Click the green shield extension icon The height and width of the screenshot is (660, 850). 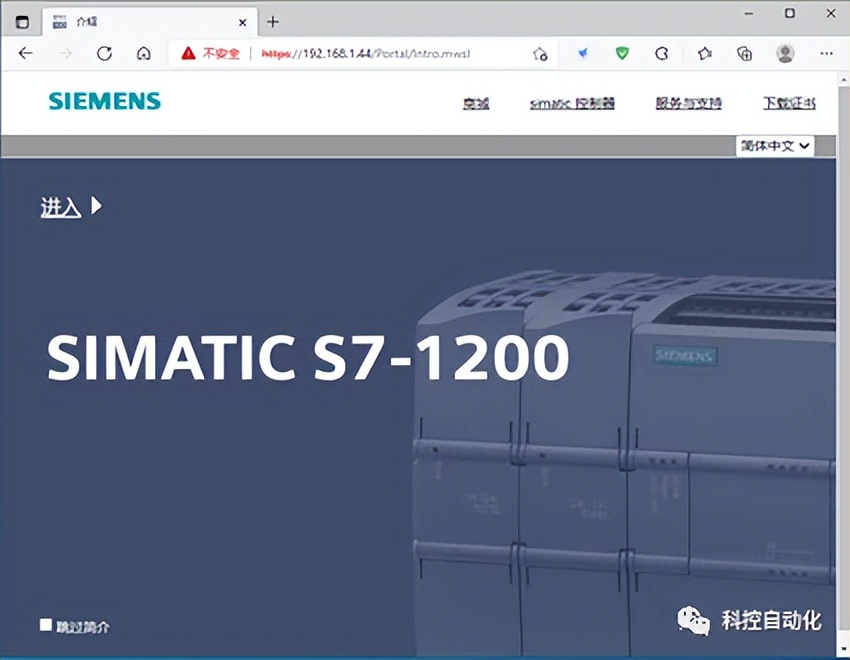621,53
